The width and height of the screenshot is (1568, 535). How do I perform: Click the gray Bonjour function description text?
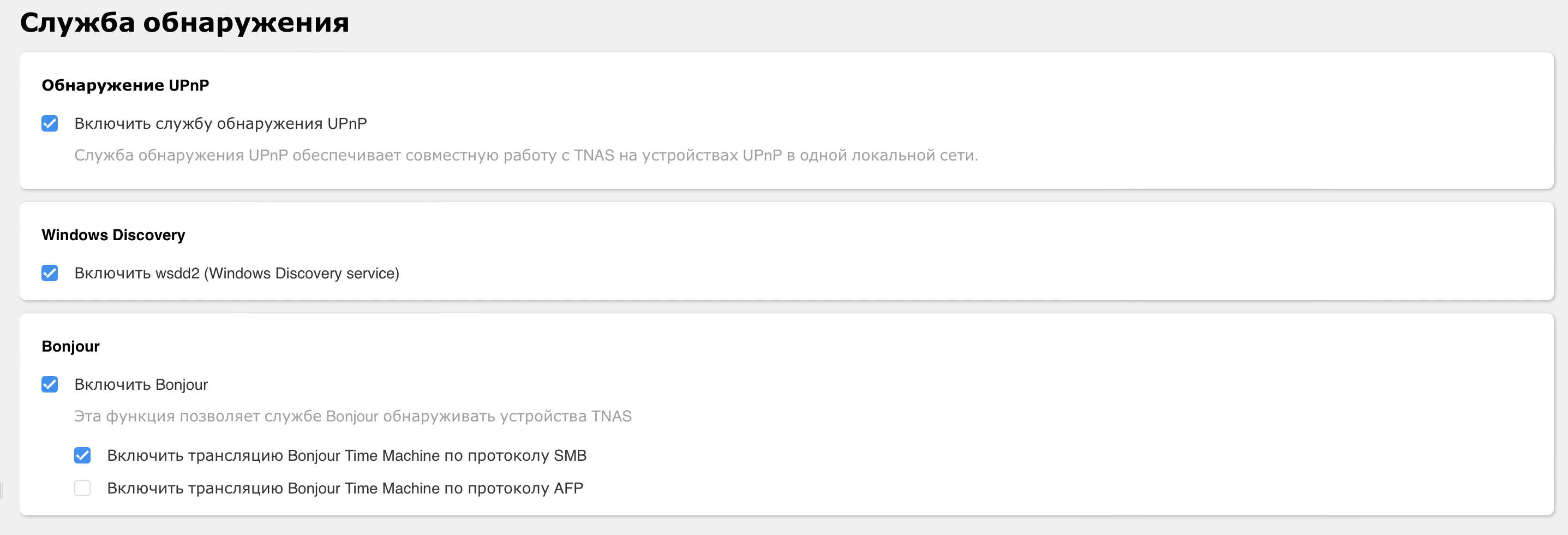coord(353,416)
